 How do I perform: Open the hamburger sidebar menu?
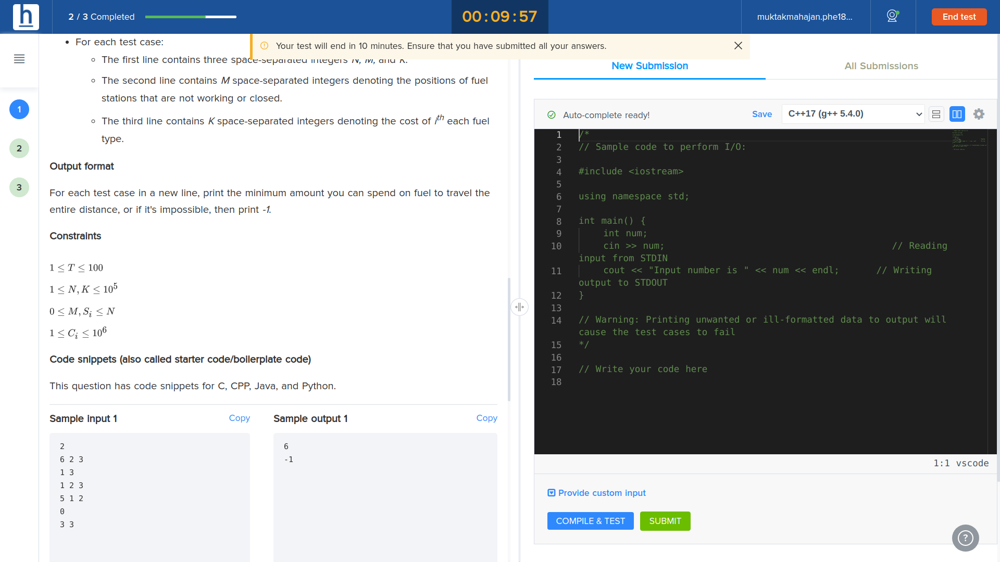19,59
